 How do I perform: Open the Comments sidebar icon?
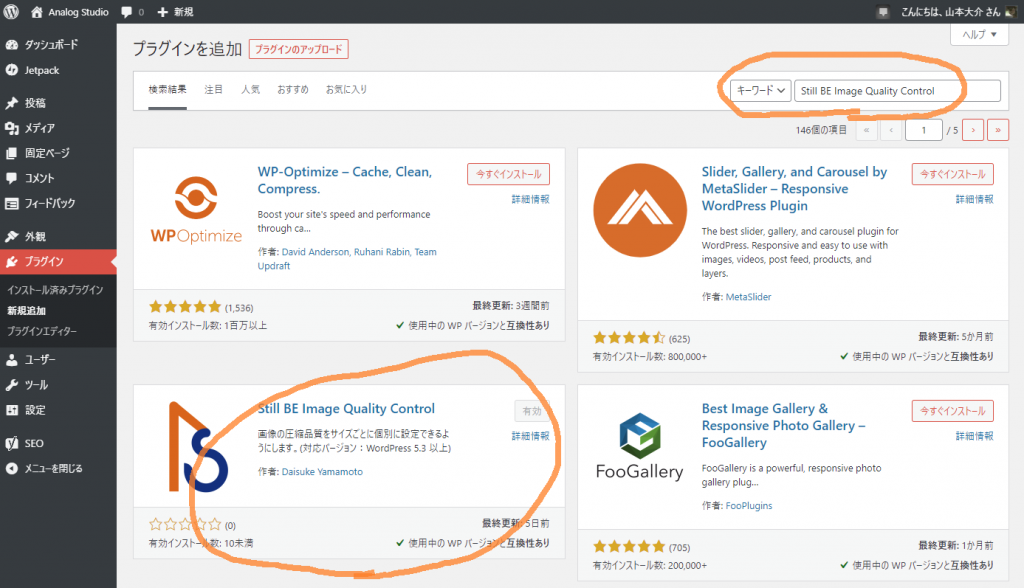pyautogui.click(x=12, y=178)
